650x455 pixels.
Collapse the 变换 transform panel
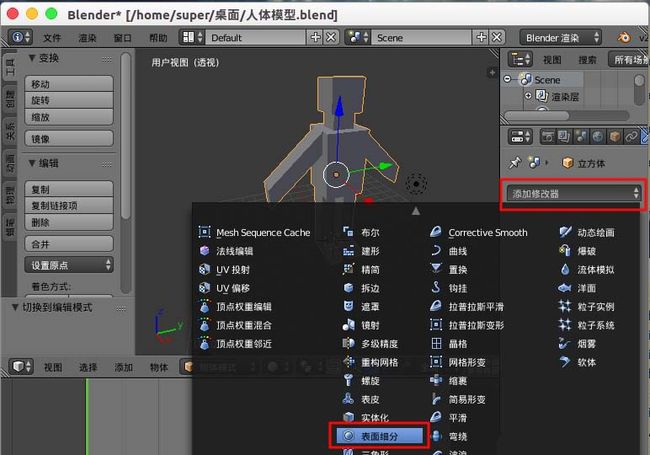click(x=32, y=58)
